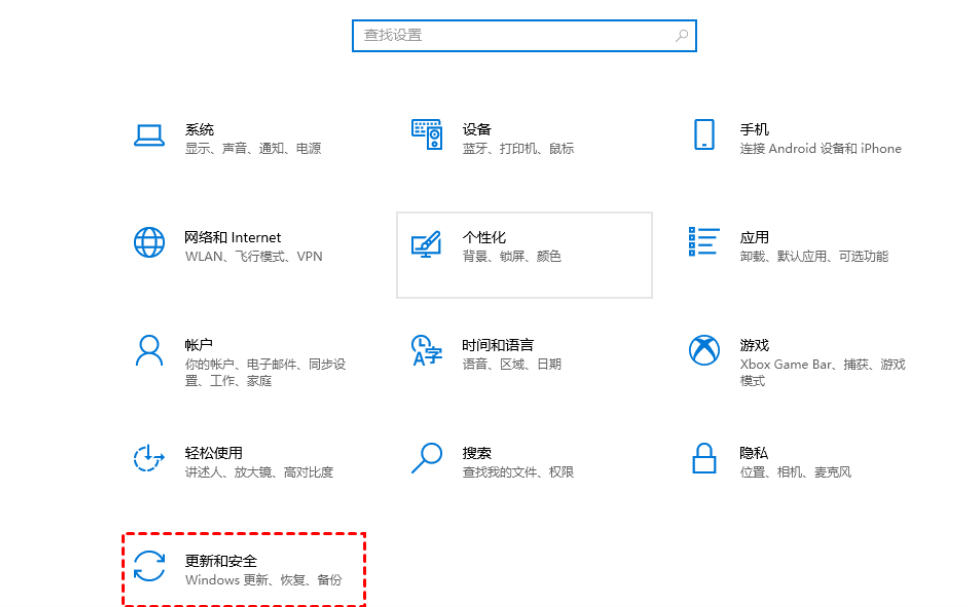The image size is (968, 607).
Task: Click the padlock icon for 隐私
Action: [x=704, y=458]
